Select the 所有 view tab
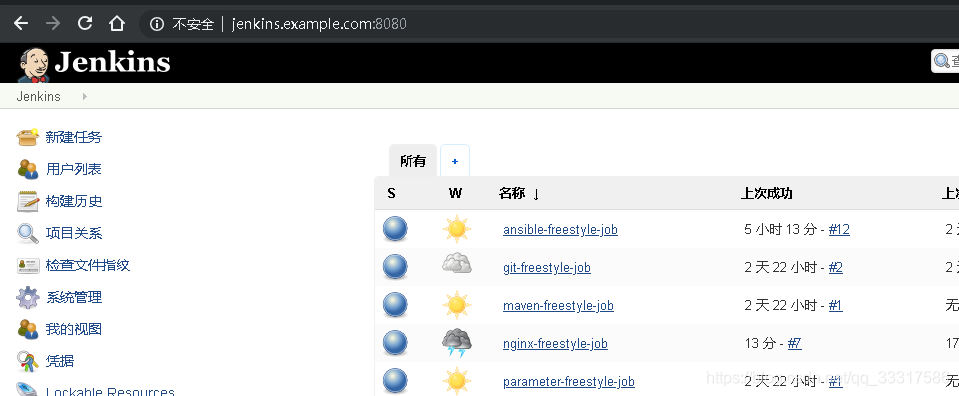959x396 pixels. [413, 161]
